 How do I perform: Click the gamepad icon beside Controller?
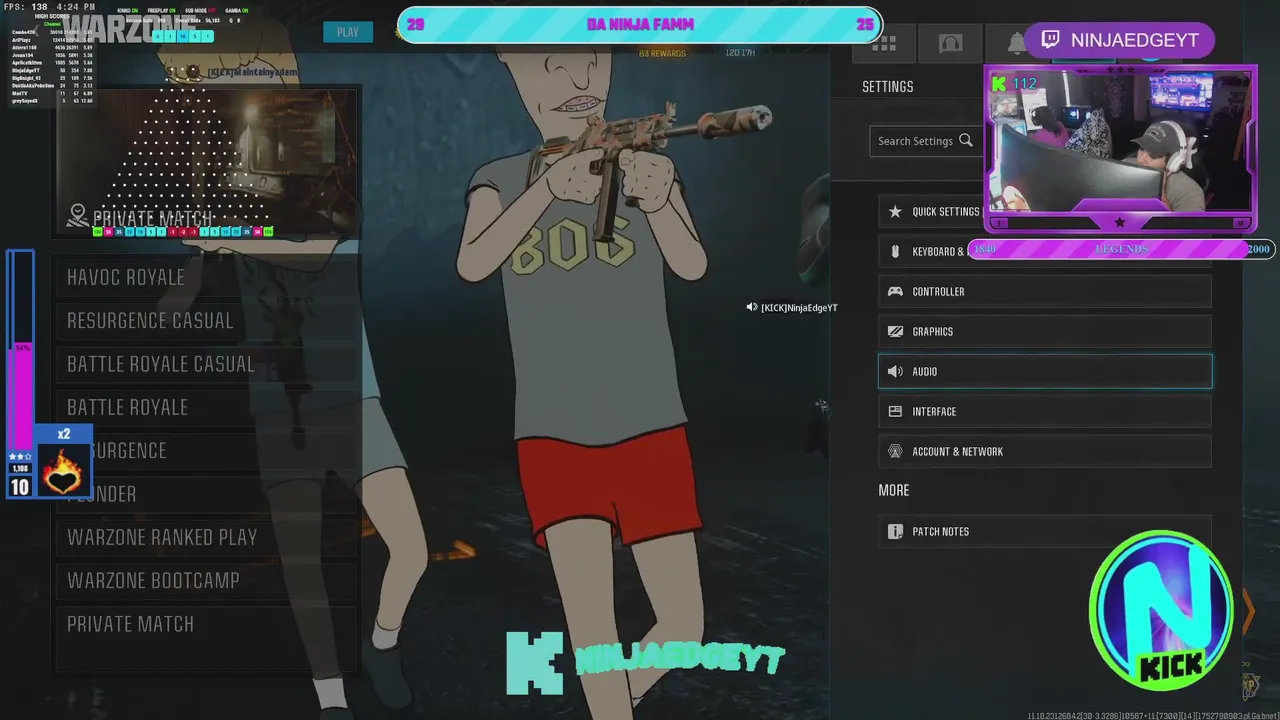click(895, 292)
